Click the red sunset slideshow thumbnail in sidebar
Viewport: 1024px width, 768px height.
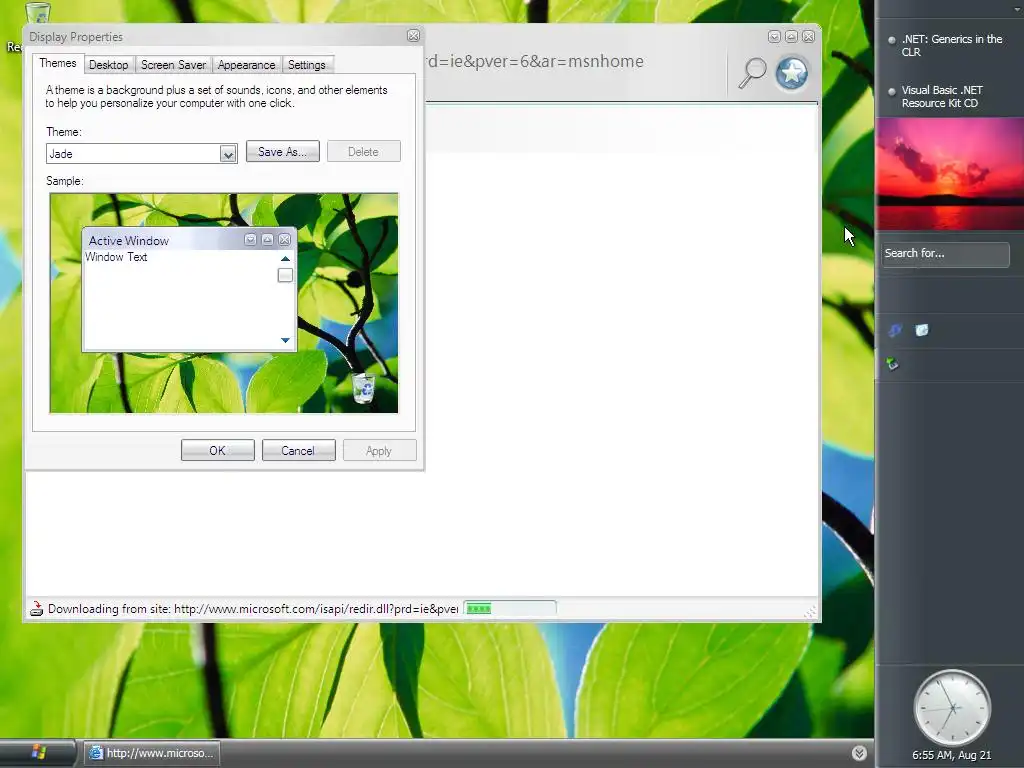[x=950, y=173]
